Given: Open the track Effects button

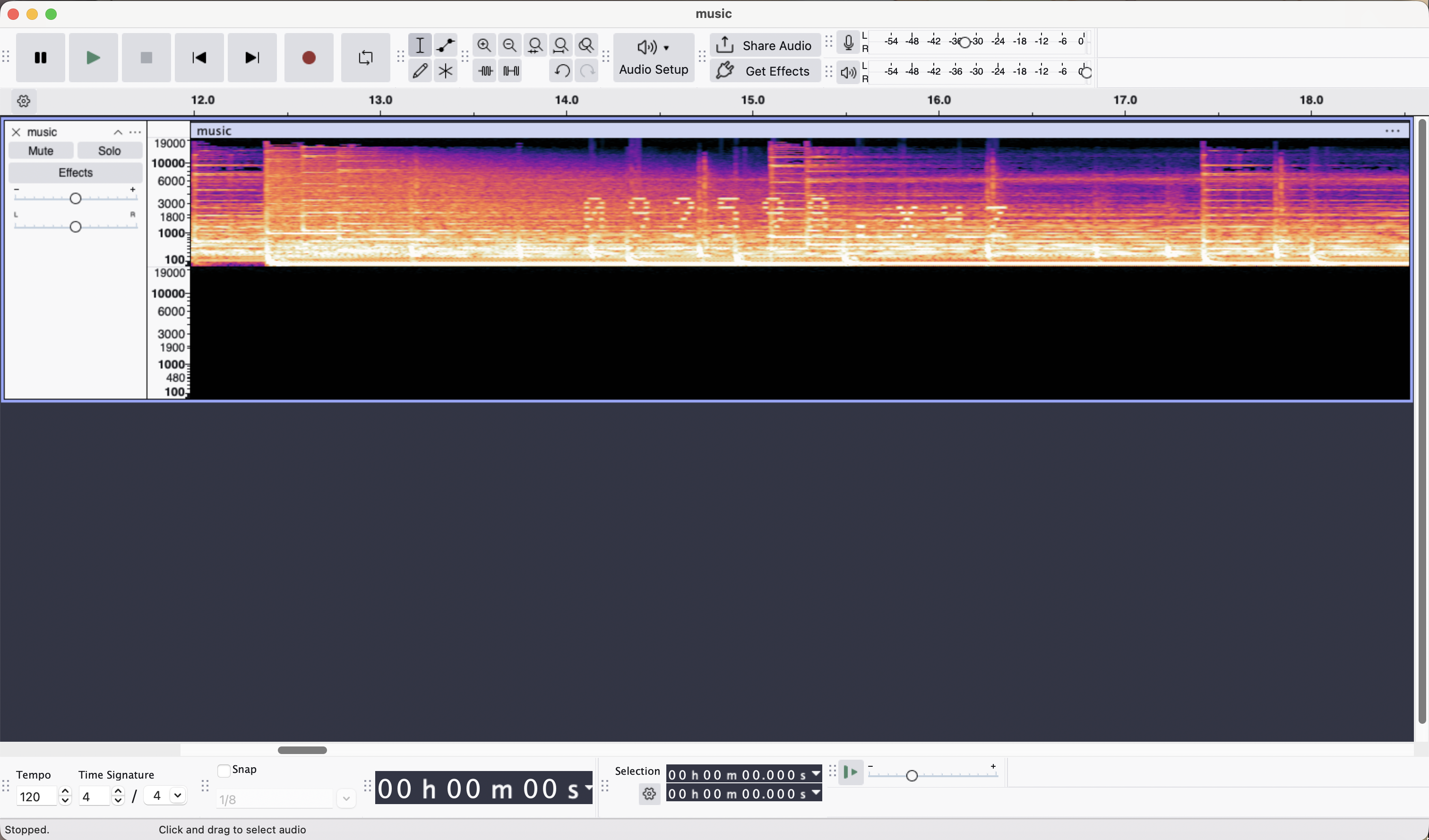Looking at the screenshot, I should 76,172.
